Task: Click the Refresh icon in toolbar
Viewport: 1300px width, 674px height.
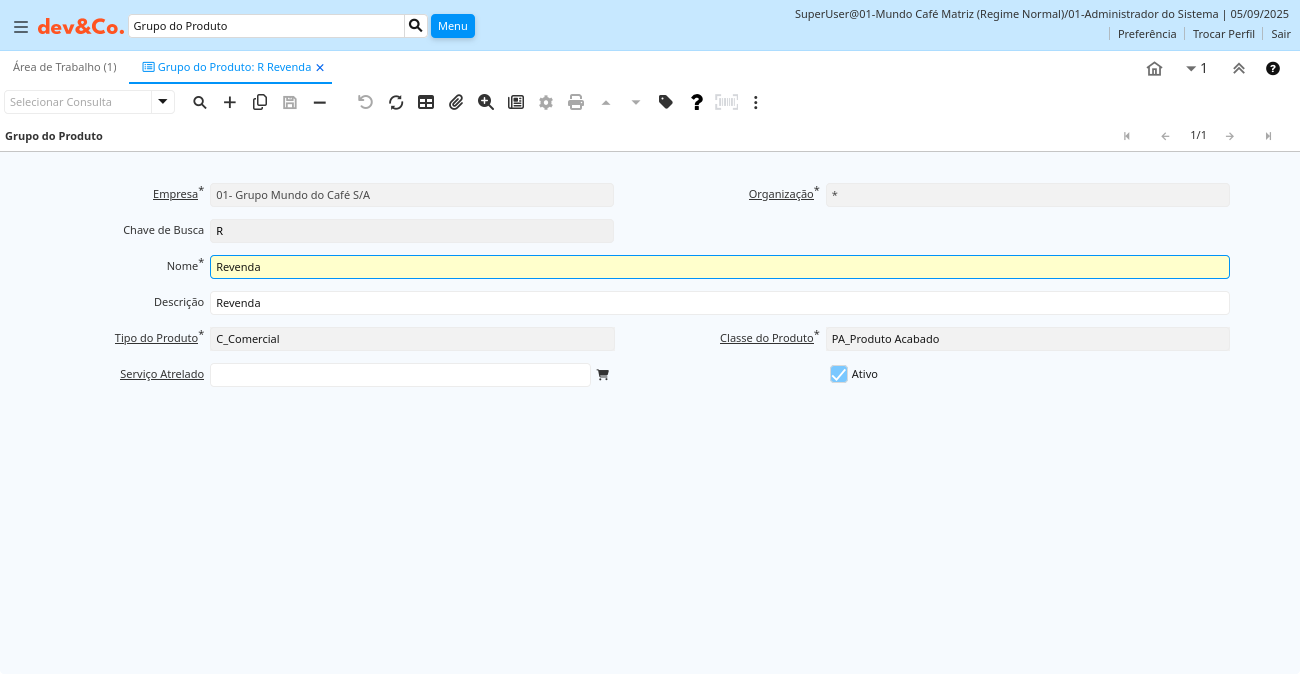Action: tap(396, 102)
